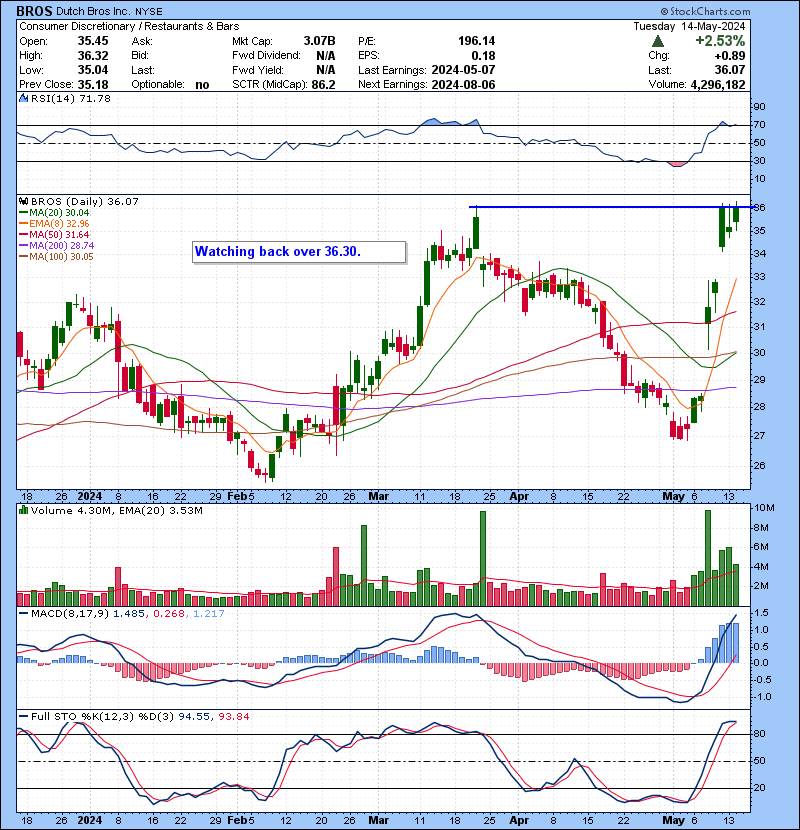
Task: Click the candlestick icon beside BROS (Daily)
Action: pyautogui.click(x=23, y=201)
